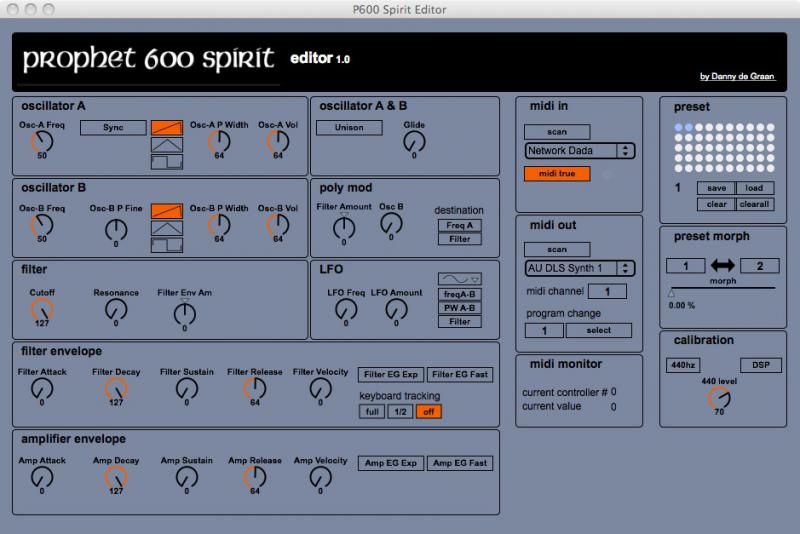This screenshot has height=534, width=800.
Task: Click the LFO Amount knob
Action: 396,309
